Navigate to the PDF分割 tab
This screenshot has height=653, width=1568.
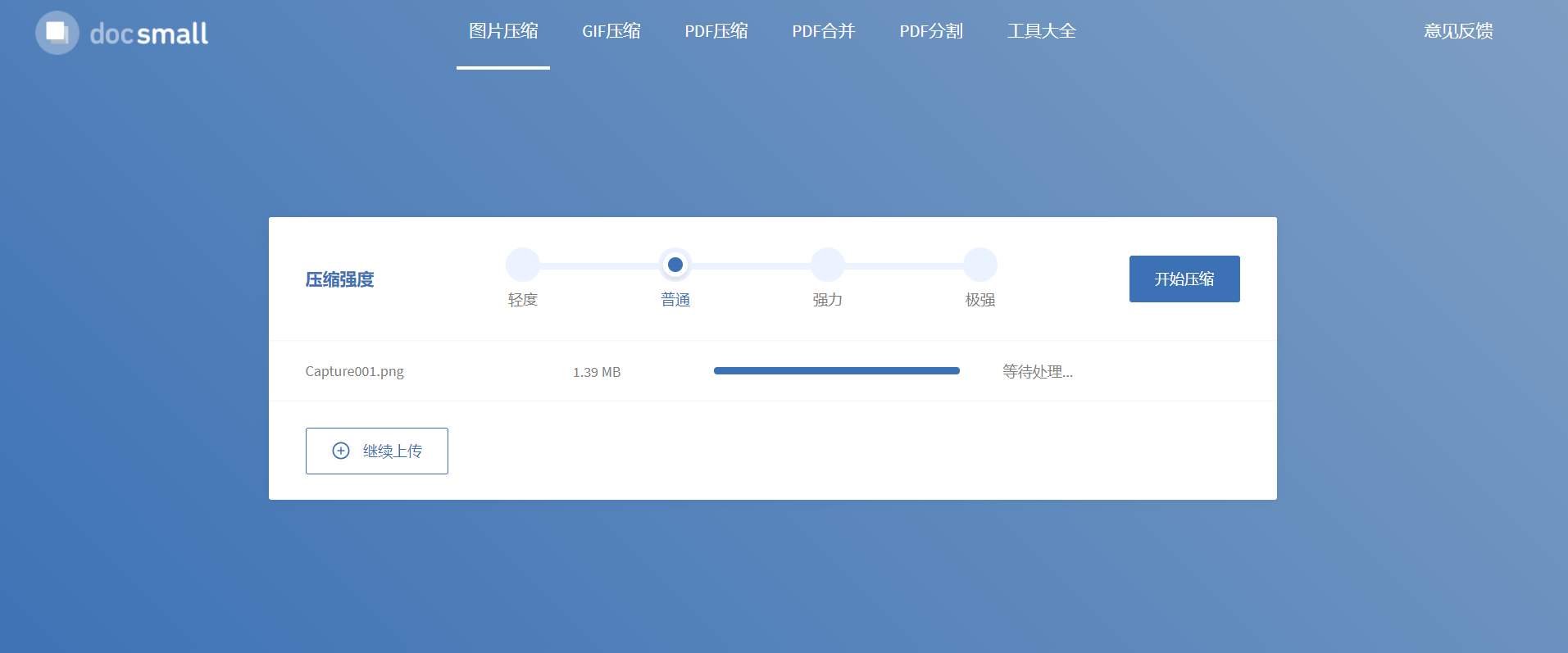pyautogui.click(x=931, y=31)
